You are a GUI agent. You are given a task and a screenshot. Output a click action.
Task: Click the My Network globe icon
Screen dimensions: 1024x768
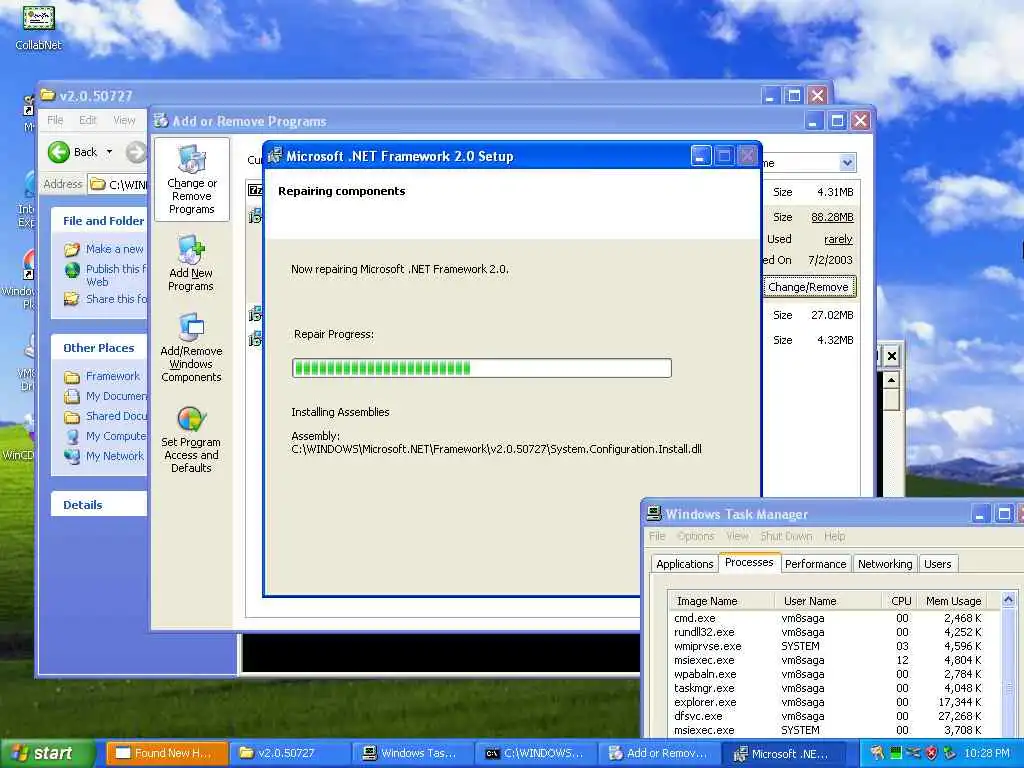coord(72,456)
